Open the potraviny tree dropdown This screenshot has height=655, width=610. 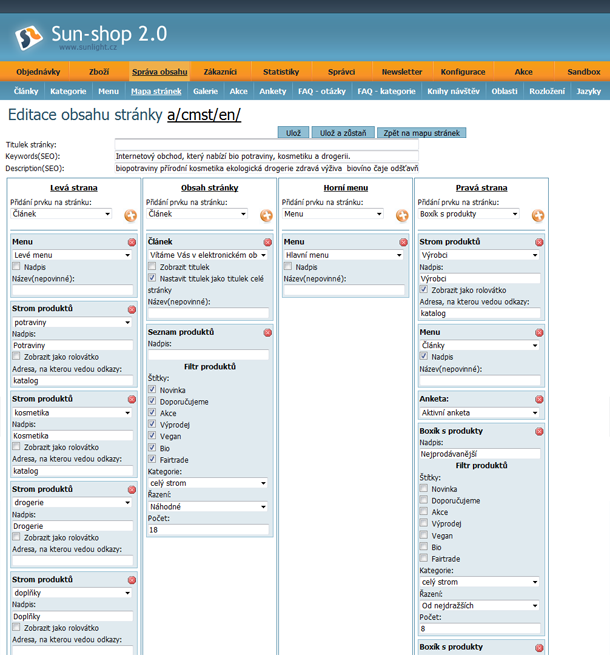[x=72, y=322]
